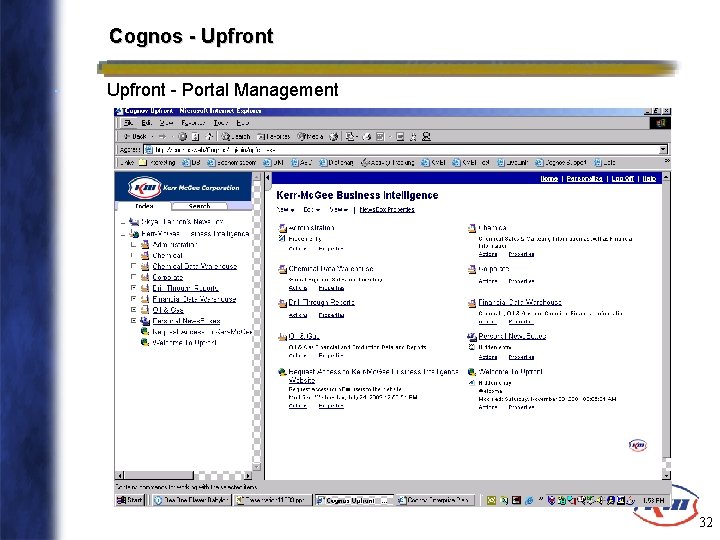Image resolution: width=720 pixels, height=540 pixels.
Task: Click the Welcome to Upfront entry icon
Action: (472, 372)
